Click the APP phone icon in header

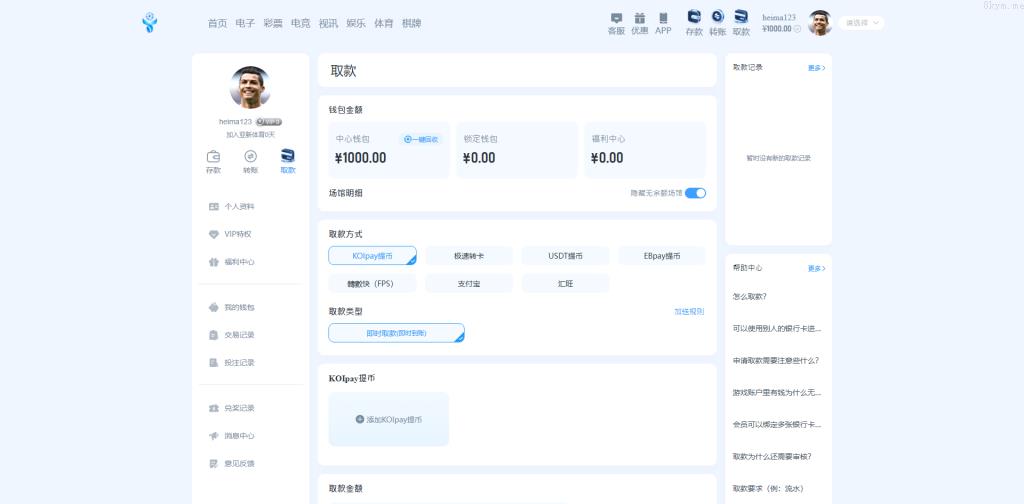coord(663,18)
